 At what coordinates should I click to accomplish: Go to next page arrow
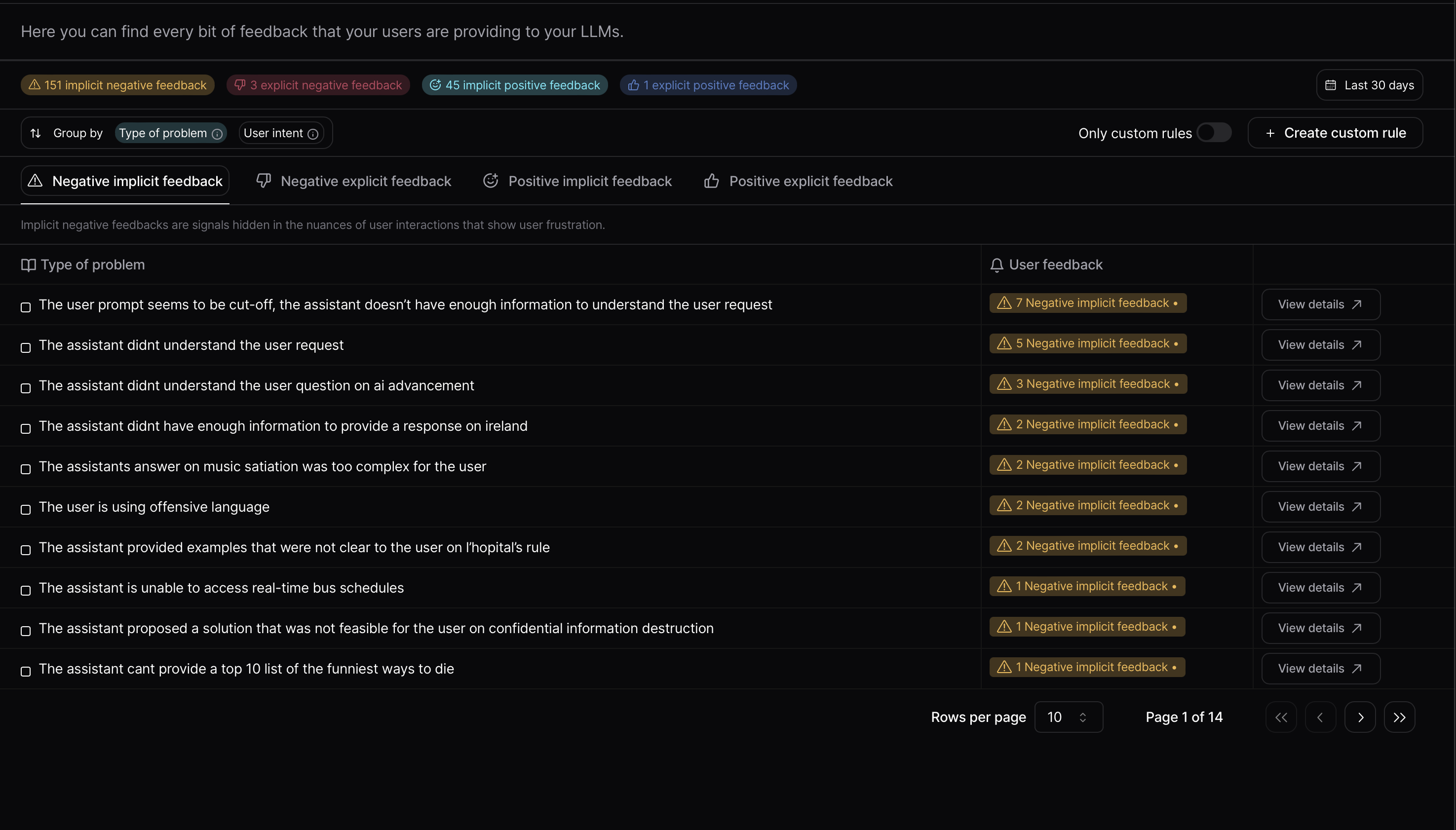[1360, 717]
